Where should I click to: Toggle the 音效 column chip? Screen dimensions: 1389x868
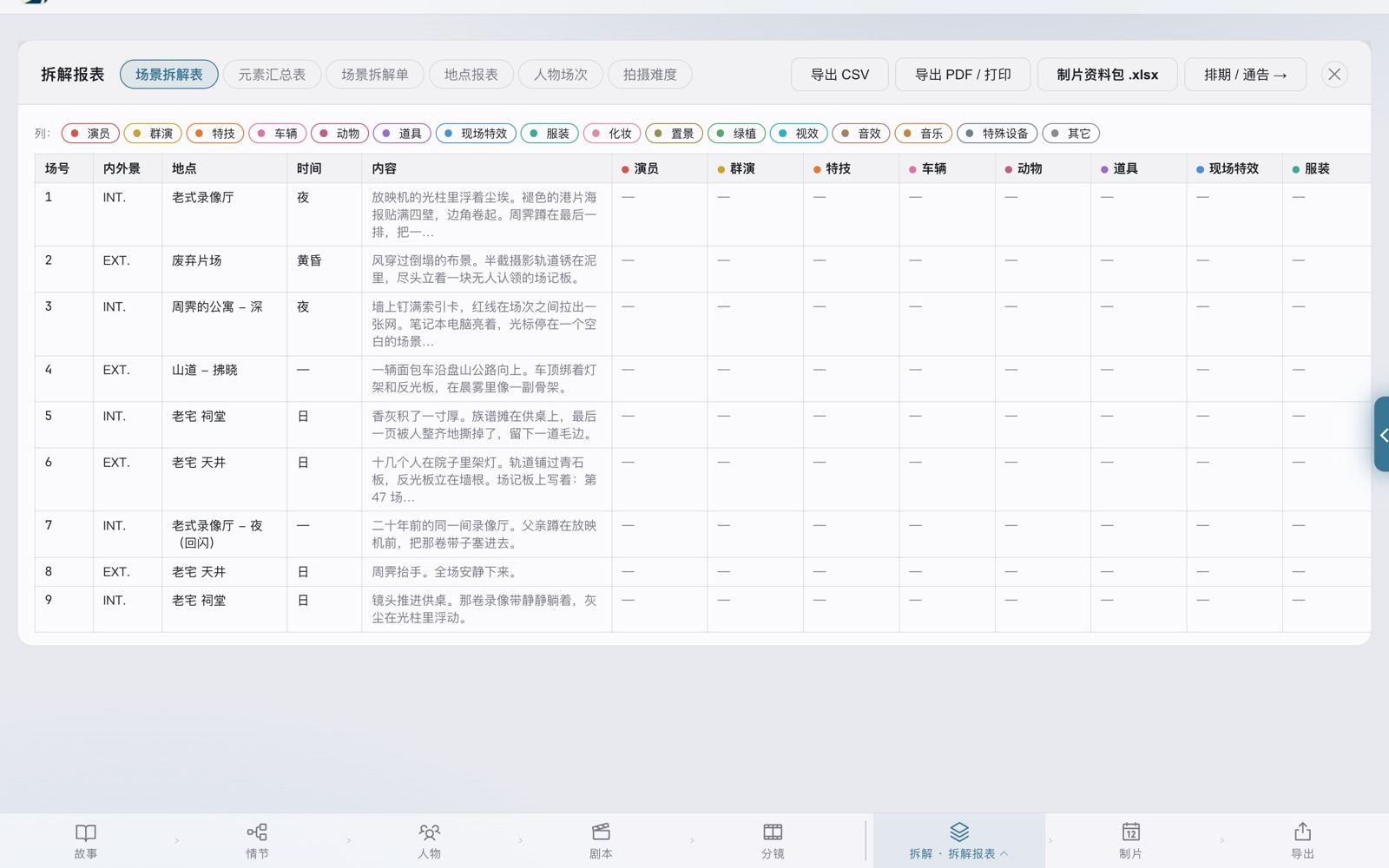(x=861, y=134)
